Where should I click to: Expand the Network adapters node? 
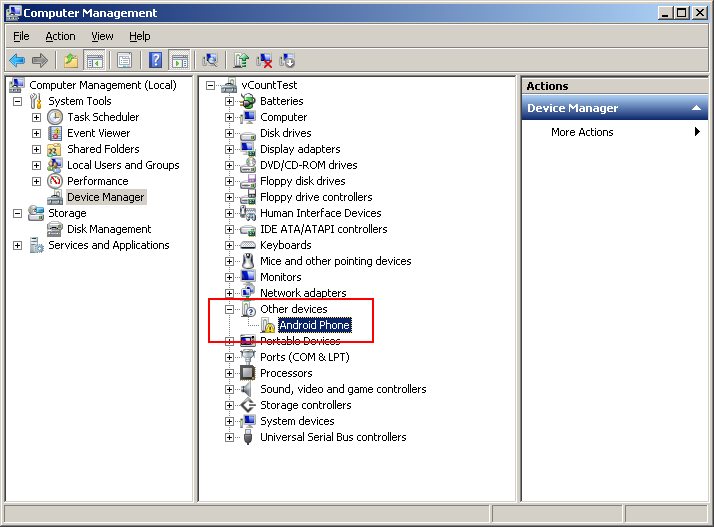[x=230, y=293]
